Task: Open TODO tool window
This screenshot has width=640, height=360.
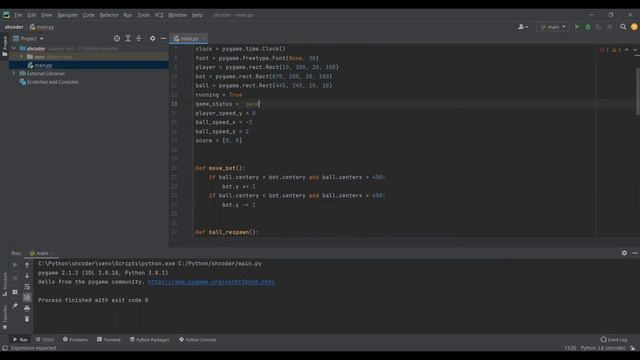Action: 45,340
